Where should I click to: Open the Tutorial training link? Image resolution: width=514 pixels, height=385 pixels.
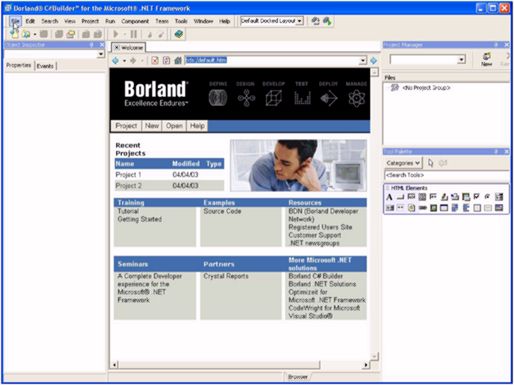[128, 211]
